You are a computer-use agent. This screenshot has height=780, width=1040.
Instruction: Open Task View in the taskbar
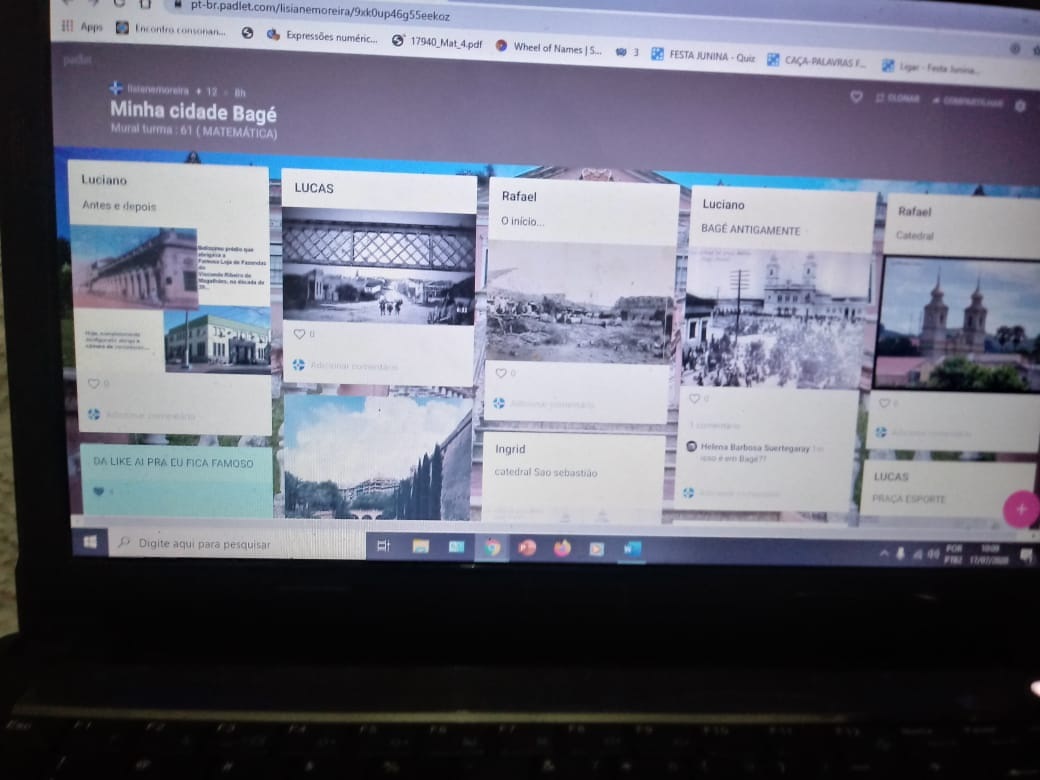point(383,545)
